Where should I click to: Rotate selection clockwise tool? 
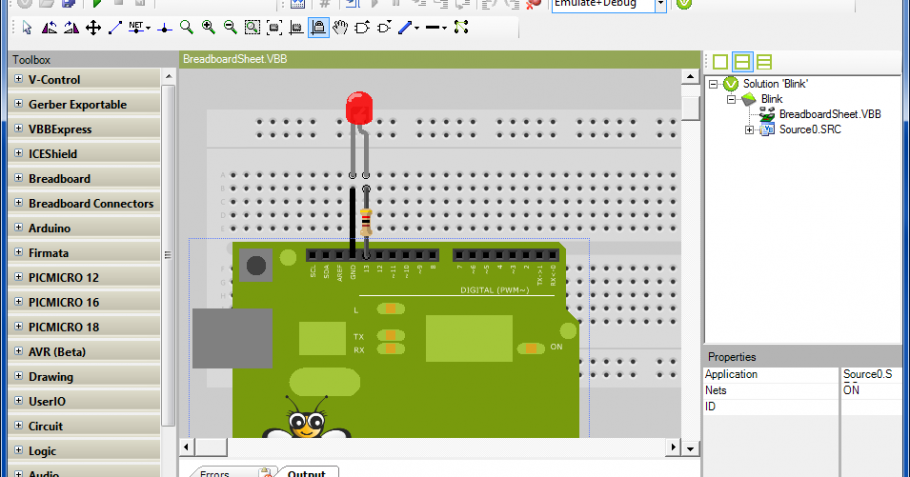point(71,27)
